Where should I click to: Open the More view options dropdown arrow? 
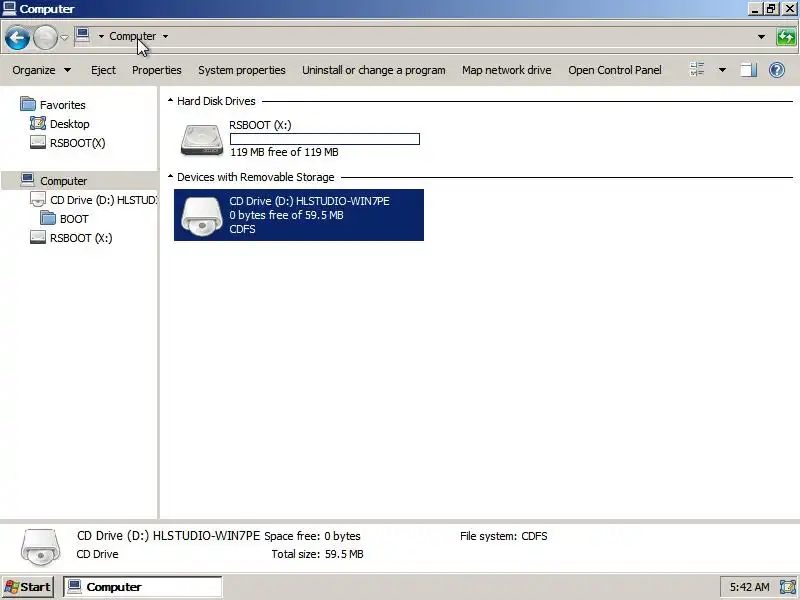(722, 70)
